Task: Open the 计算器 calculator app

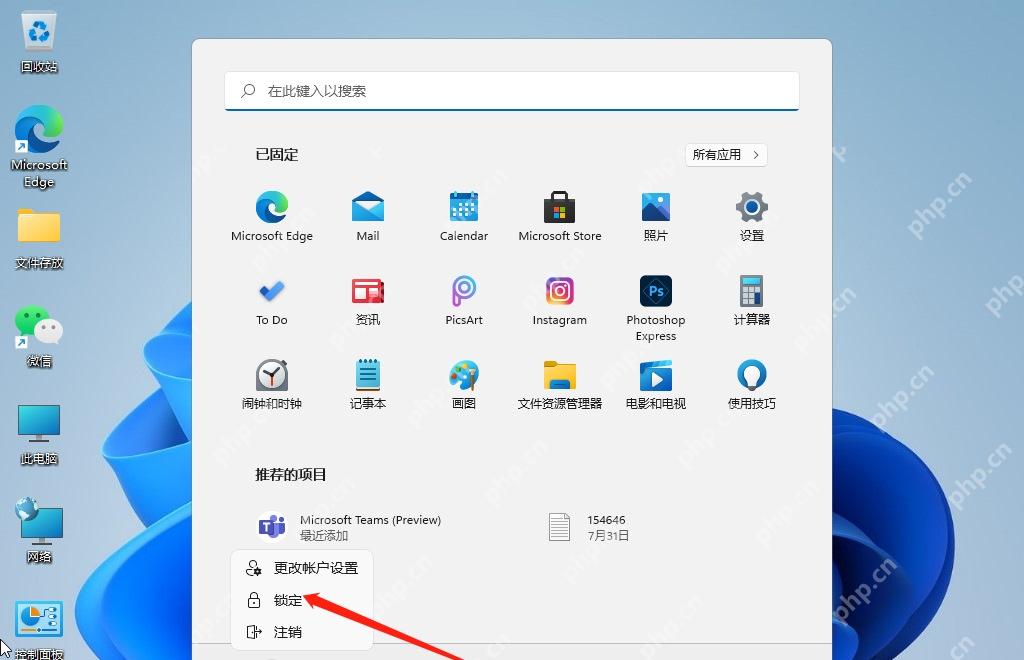Action: click(752, 300)
